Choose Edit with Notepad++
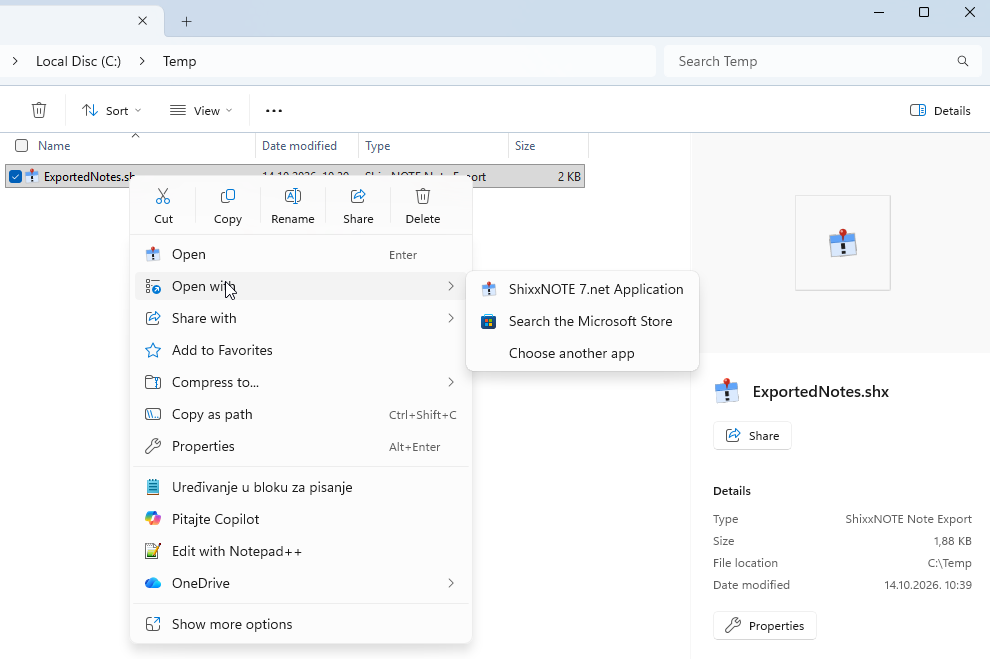This screenshot has width=990, height=659. pos(301,551)
